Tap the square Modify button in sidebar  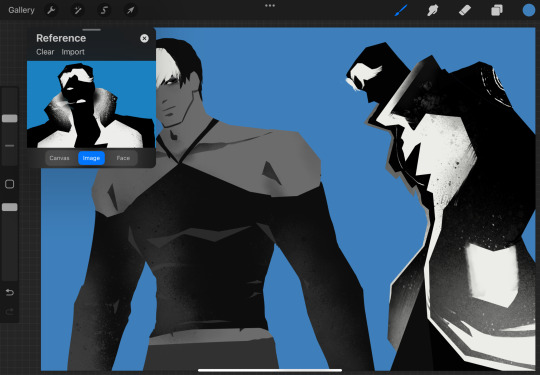10,184
